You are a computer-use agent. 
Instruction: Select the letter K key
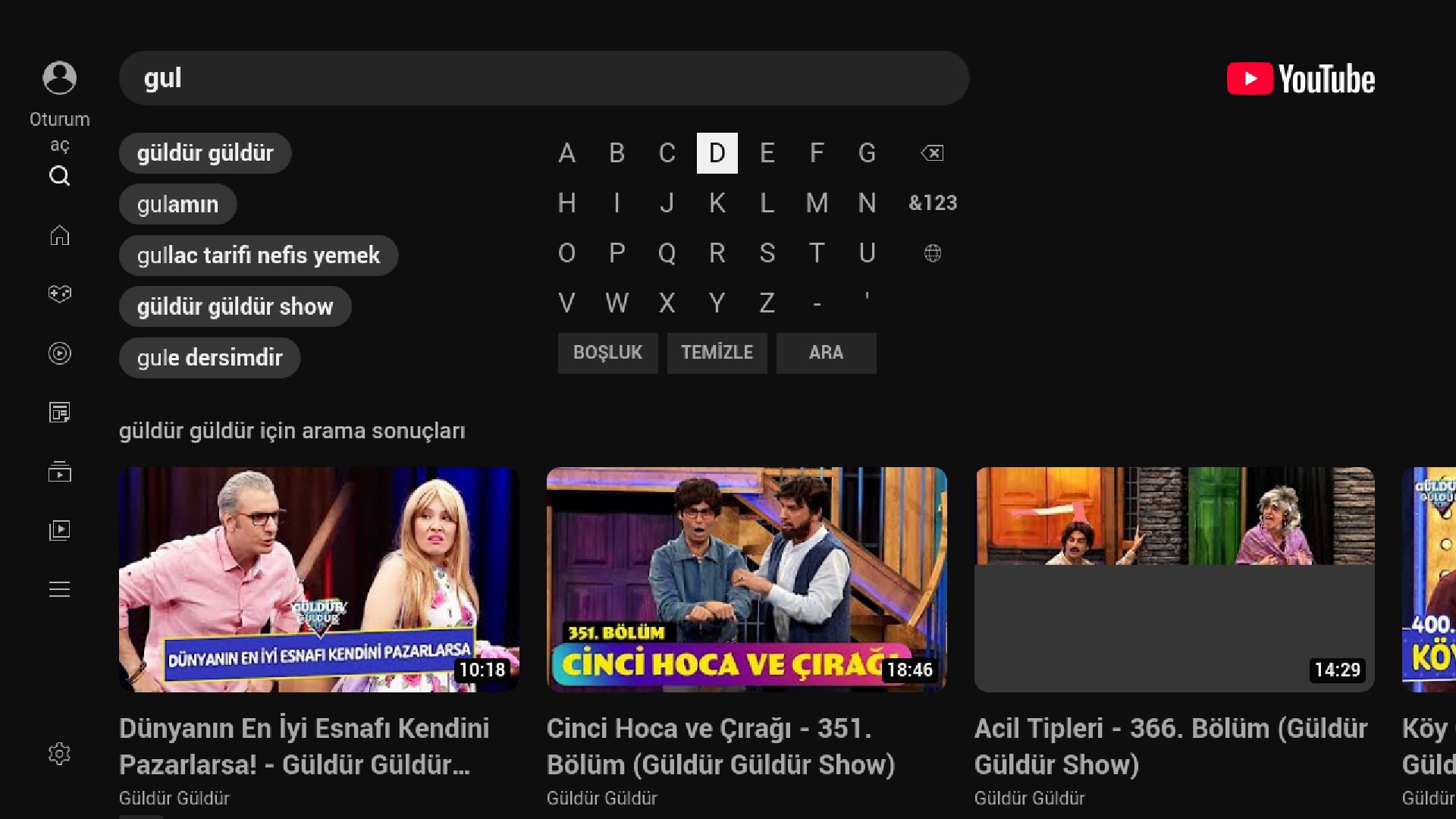coord(717,203)
